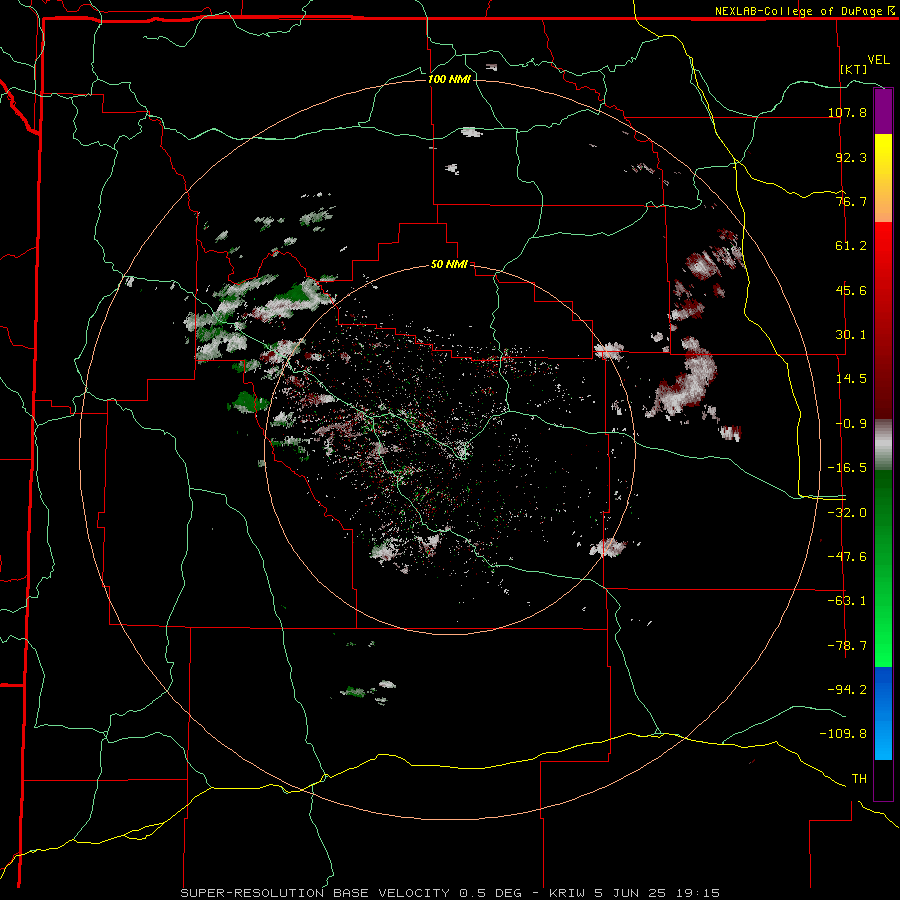Click the VEL legend heading

click(878, 60)
